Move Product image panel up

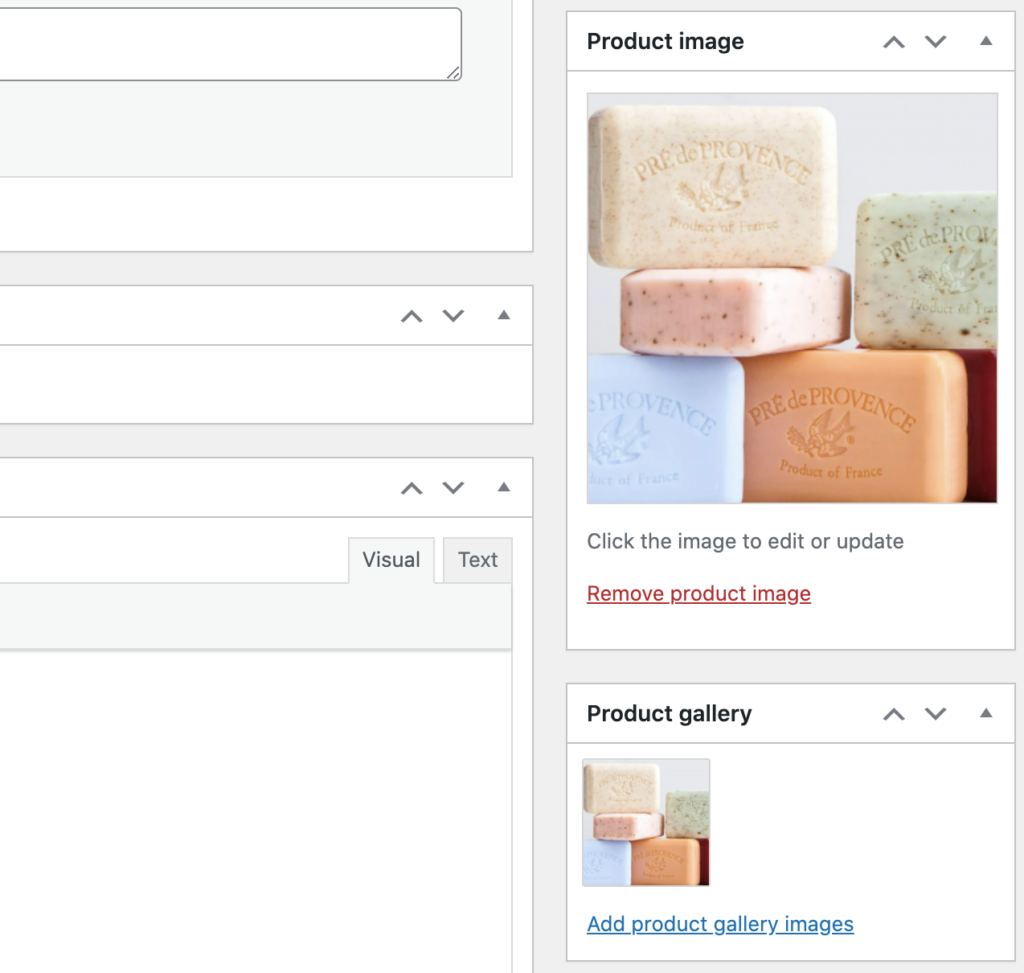[893, 42]
